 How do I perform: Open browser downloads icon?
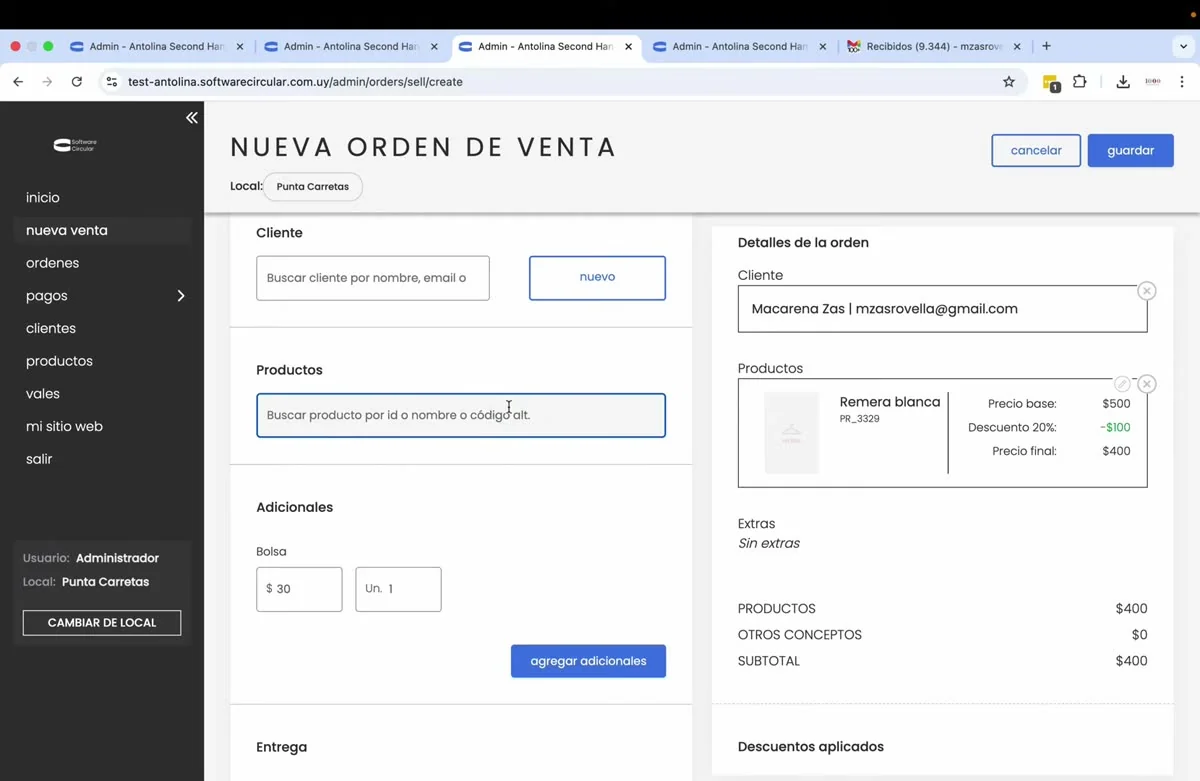1123,82
